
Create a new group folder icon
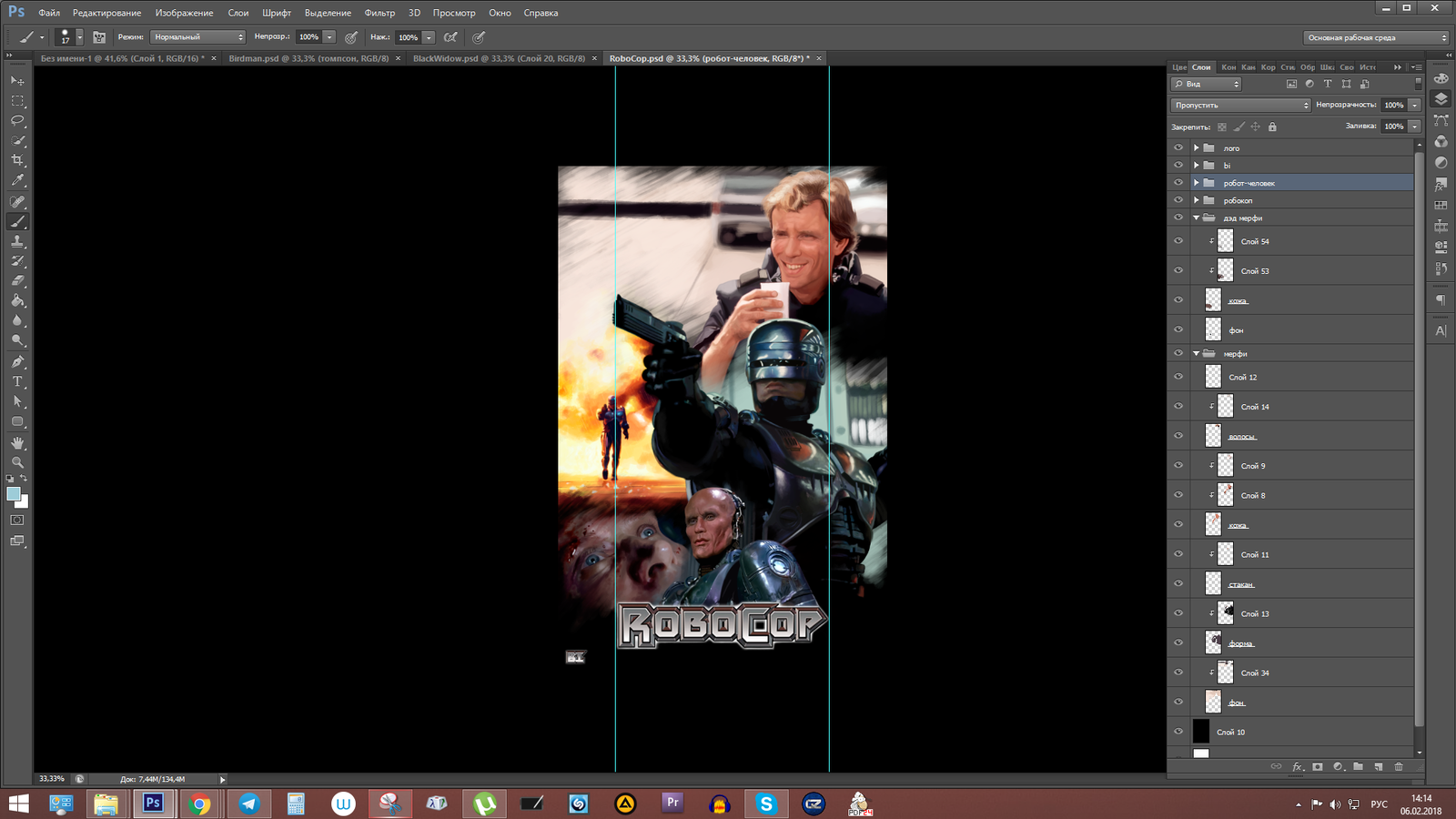[x=1358, y=766]
